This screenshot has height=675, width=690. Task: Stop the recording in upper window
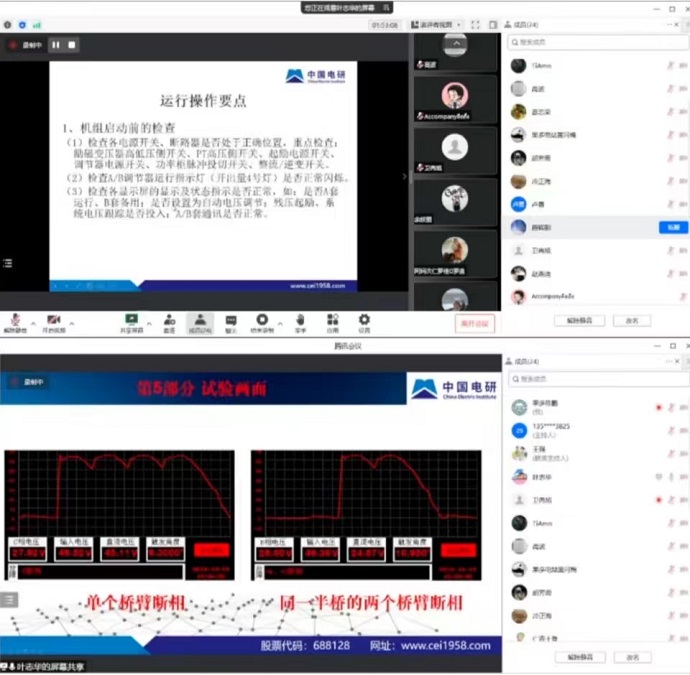pyautogui.click(x=72, y=45)
